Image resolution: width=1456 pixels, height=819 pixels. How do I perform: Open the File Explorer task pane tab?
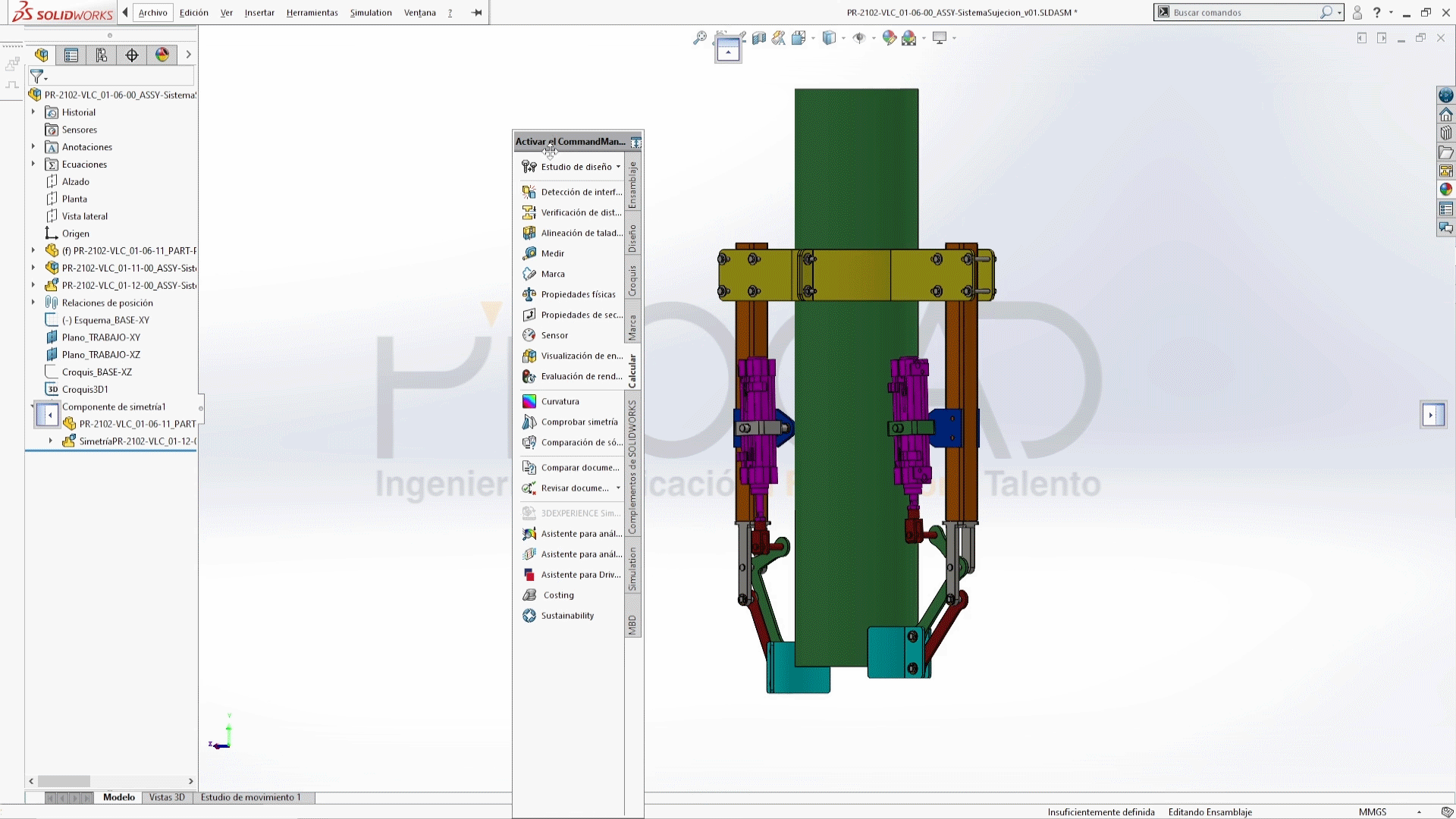tap(1446, 152)
